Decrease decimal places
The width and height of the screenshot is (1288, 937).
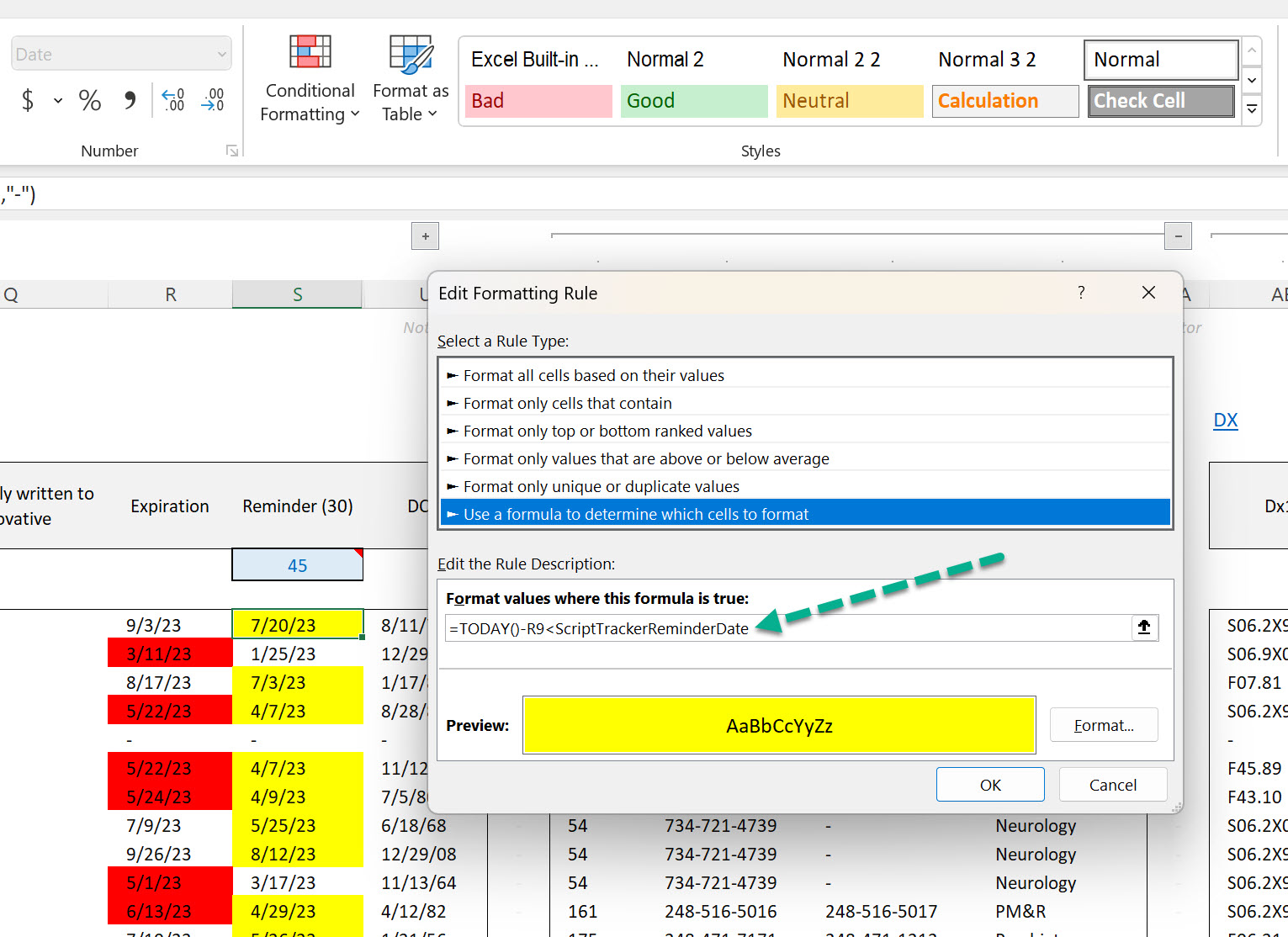(x=212, y=100)
